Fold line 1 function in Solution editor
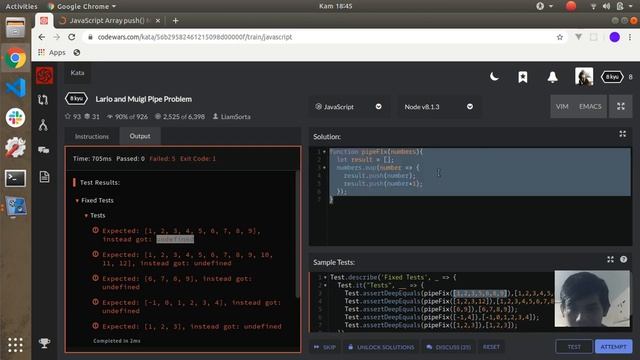 (x=324, y=152)
